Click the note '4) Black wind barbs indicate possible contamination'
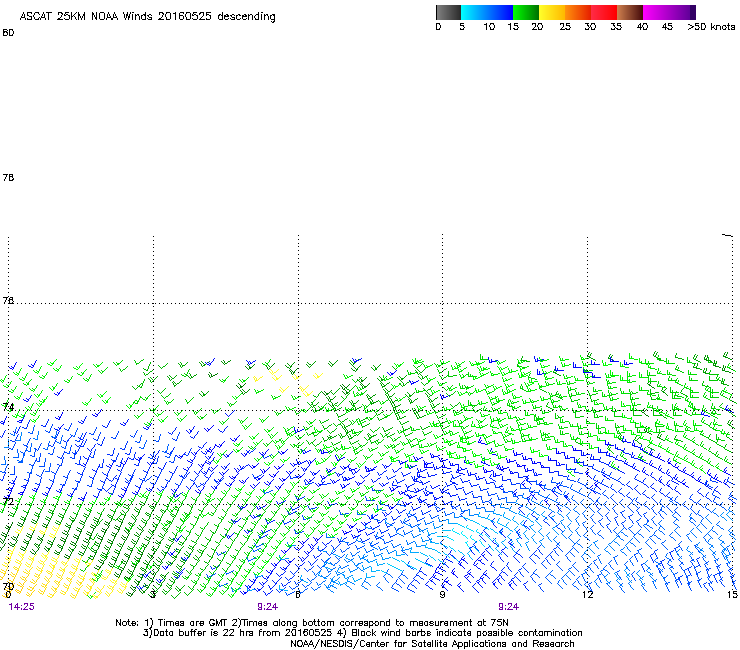Image resolution: width=740 pixels, height=650 pixels. pos(460,633)
